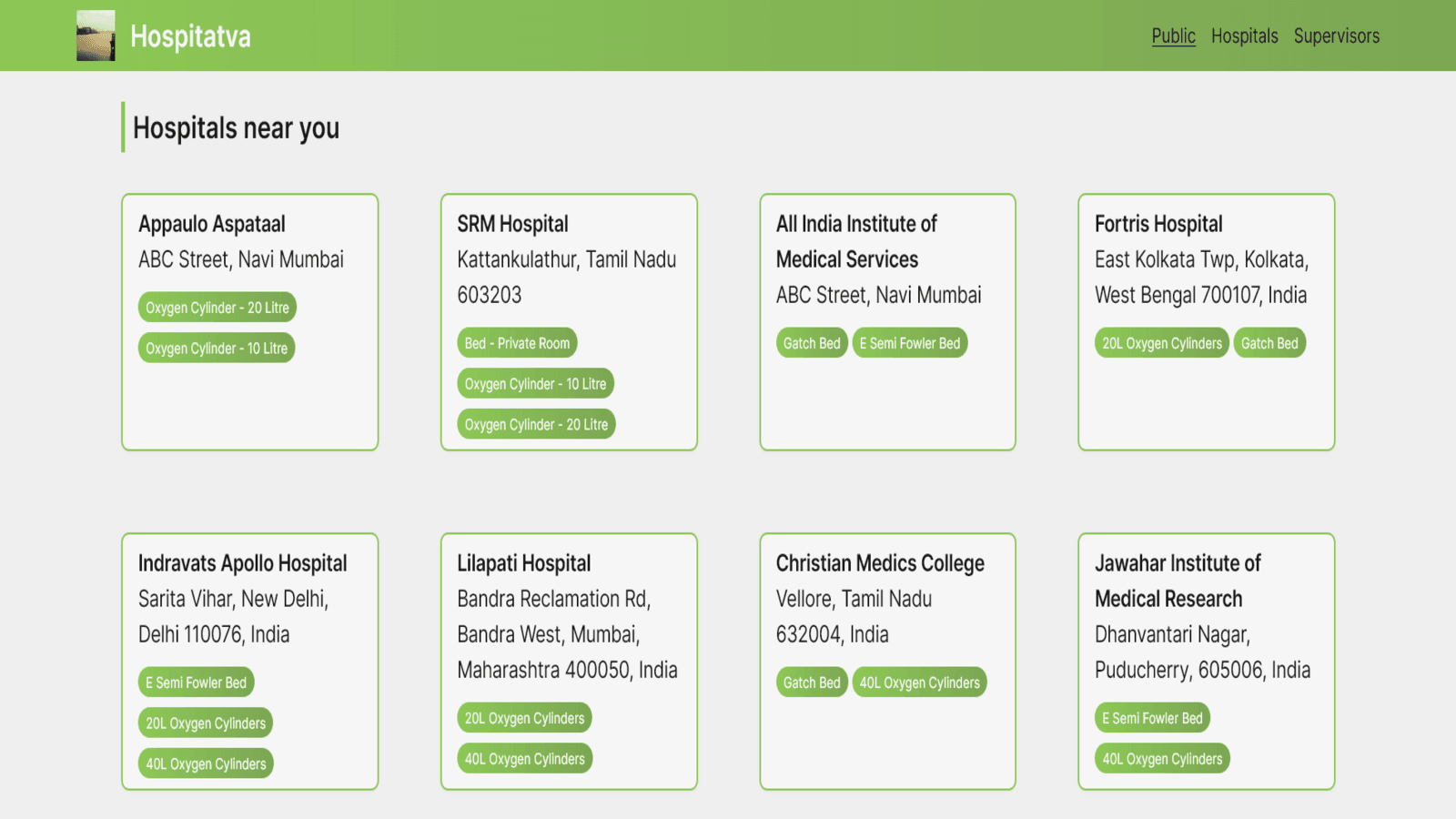
Task: Open the Hospitatva home title link
Action: pos(190,36)
